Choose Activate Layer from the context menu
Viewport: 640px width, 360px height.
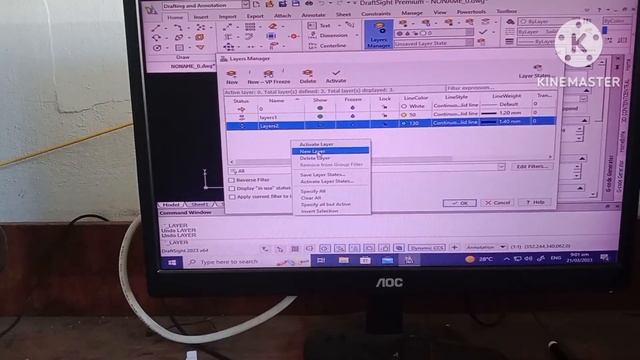coord(316,144)
